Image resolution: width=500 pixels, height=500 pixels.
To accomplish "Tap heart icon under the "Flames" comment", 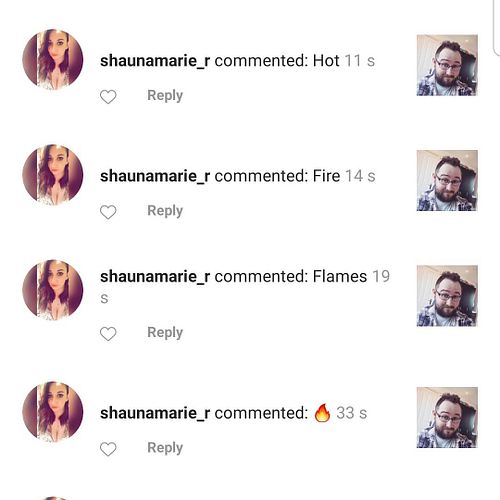I will coord(108,334).
